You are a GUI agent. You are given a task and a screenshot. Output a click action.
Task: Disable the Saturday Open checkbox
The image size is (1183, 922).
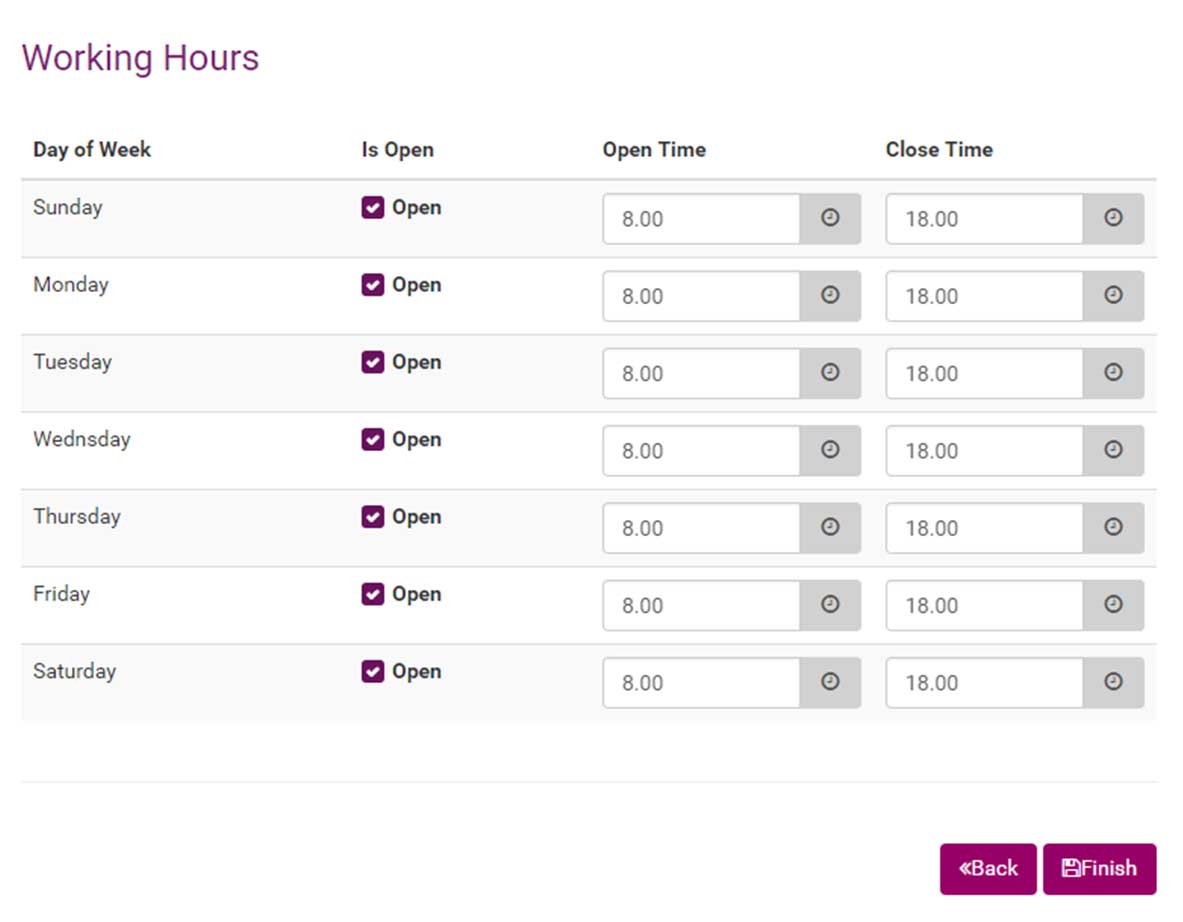click(x=373, y=672)
